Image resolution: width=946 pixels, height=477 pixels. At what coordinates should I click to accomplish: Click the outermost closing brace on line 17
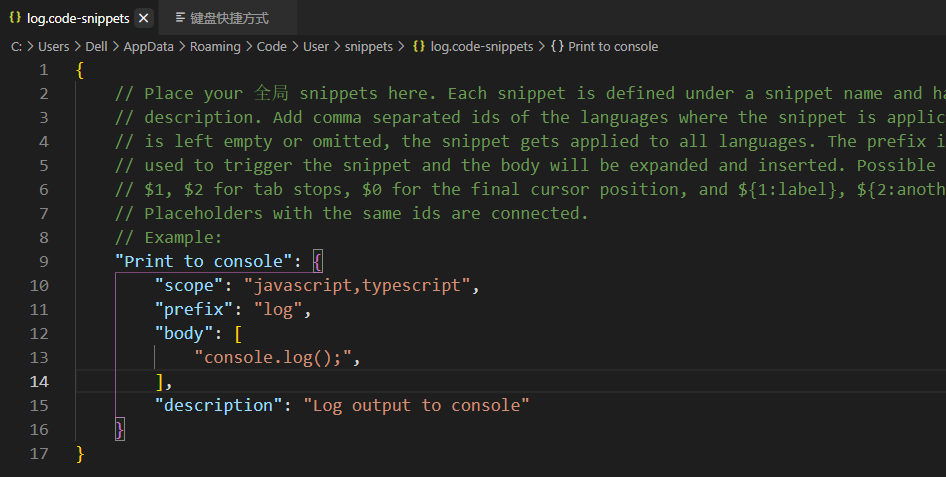(80, 453)
